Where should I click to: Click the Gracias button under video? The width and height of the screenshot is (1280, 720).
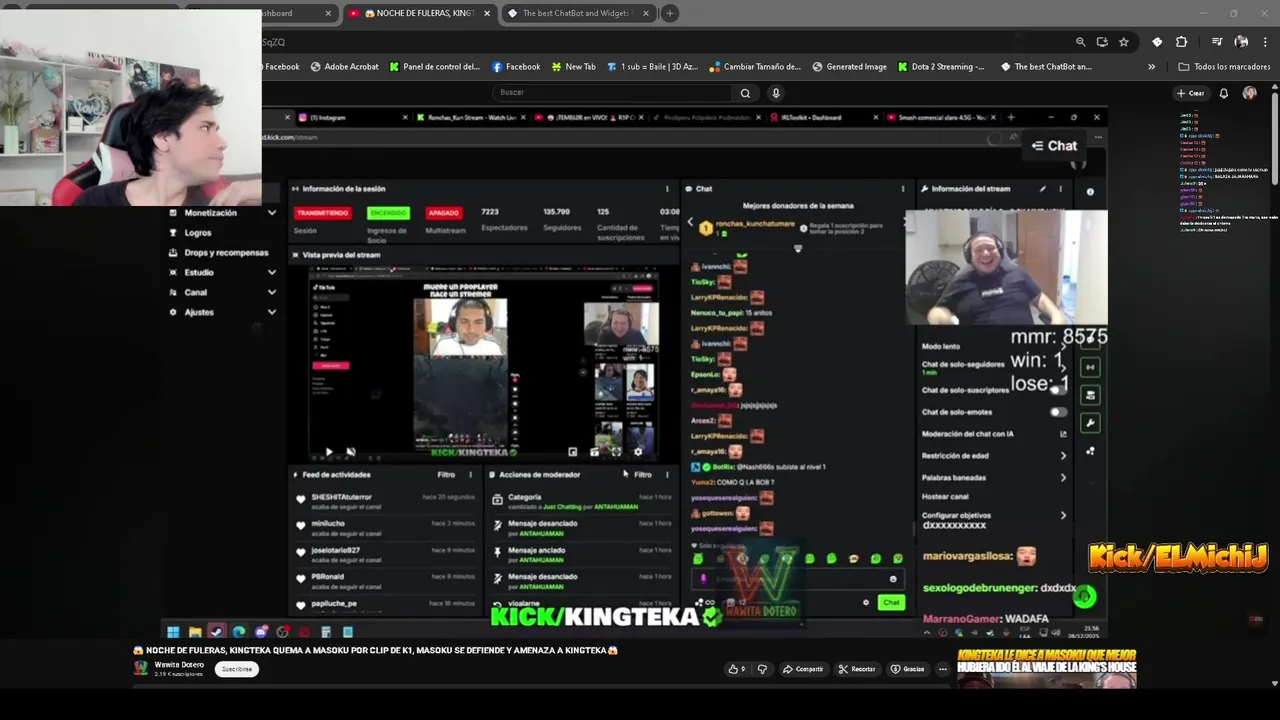pyautogui.click(x=908, y=669)
